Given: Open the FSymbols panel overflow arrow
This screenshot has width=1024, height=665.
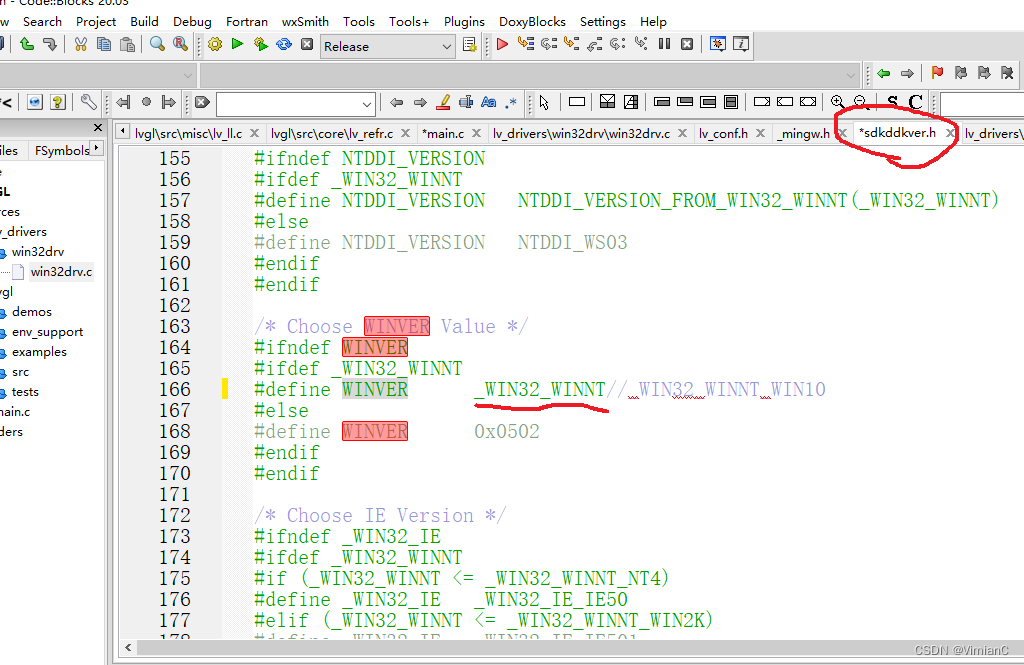Looking at the screenshot, I should (x=96, y=149).
